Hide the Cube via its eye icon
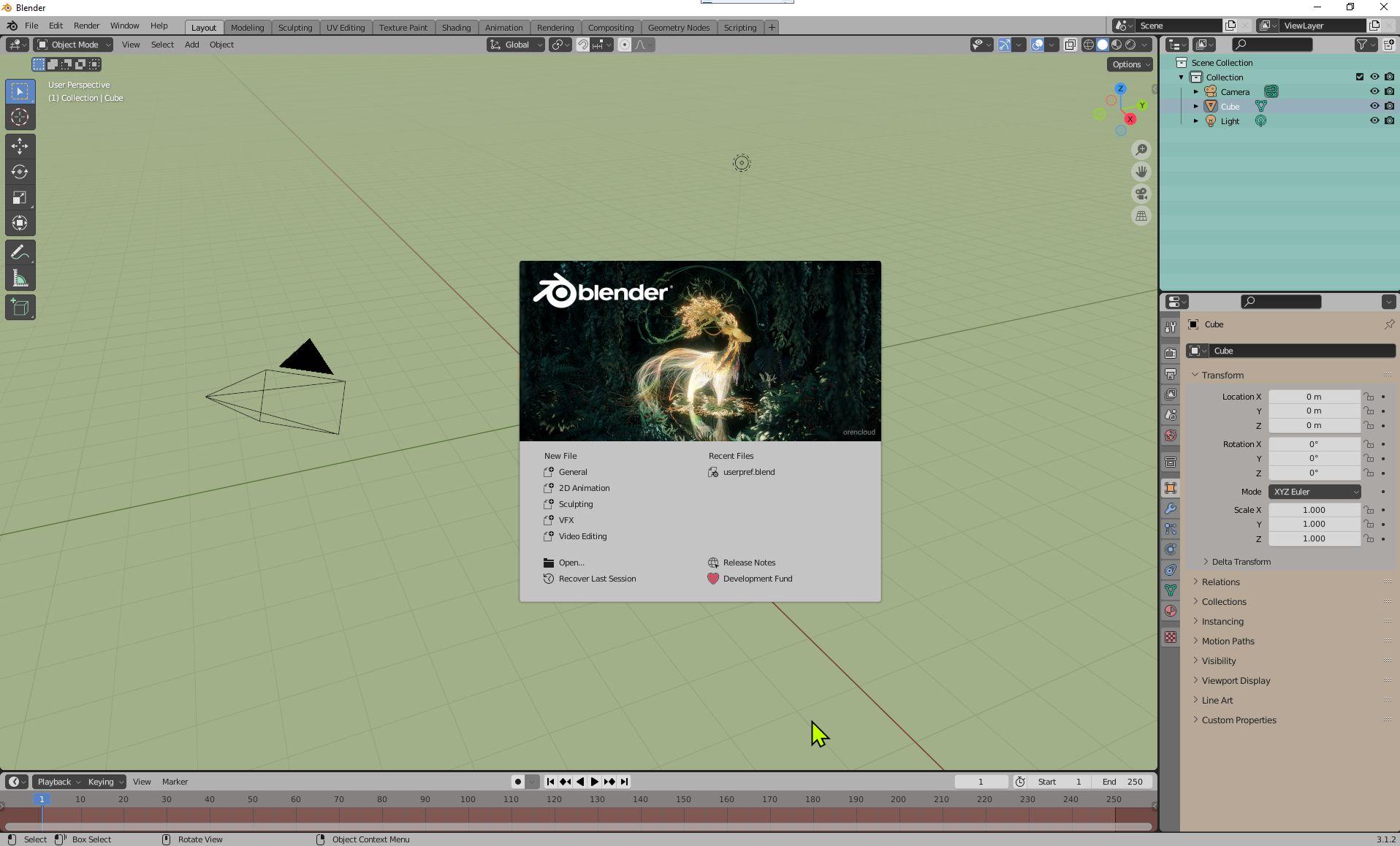This screenshot has height=846, width=1400. tap(1374, 107)
